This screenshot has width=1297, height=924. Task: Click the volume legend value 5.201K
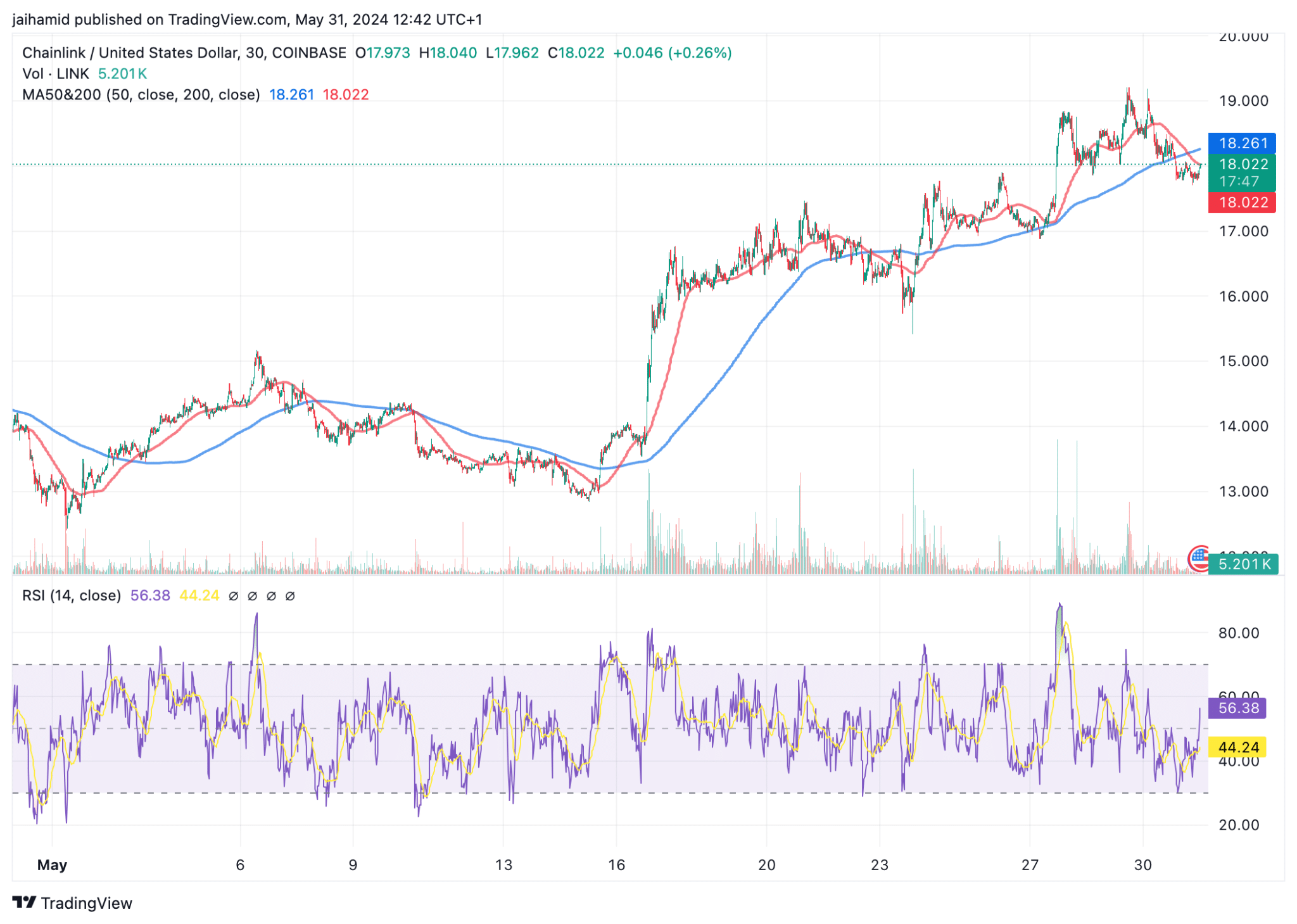click(x=122, y=73)
